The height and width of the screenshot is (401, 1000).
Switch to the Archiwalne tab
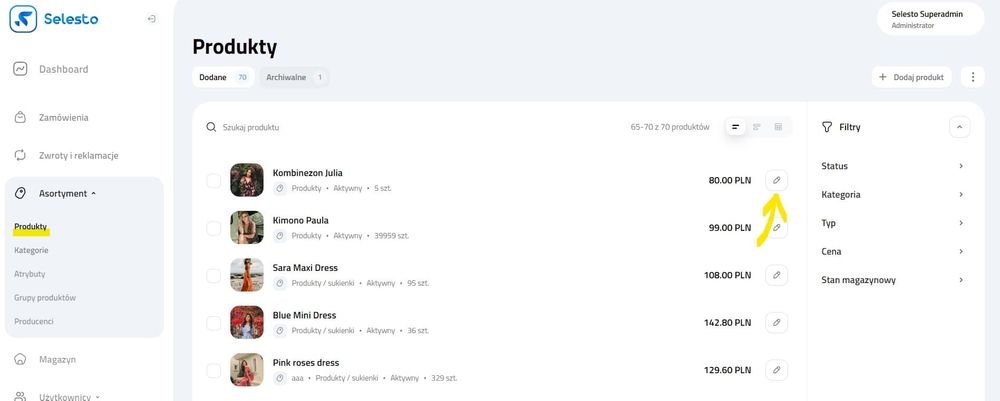pyautogui.click(x=294, y=77)
